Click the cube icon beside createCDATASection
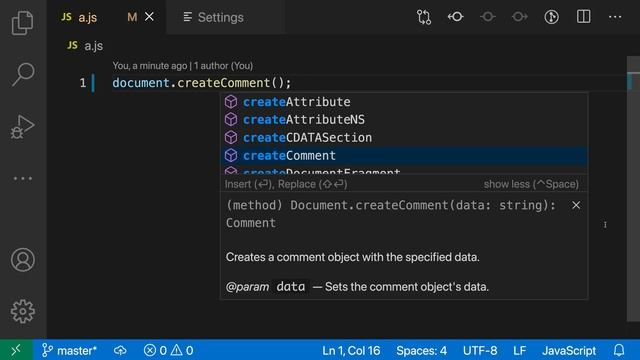The image size is (640, 360). click(x=231, y=138)
